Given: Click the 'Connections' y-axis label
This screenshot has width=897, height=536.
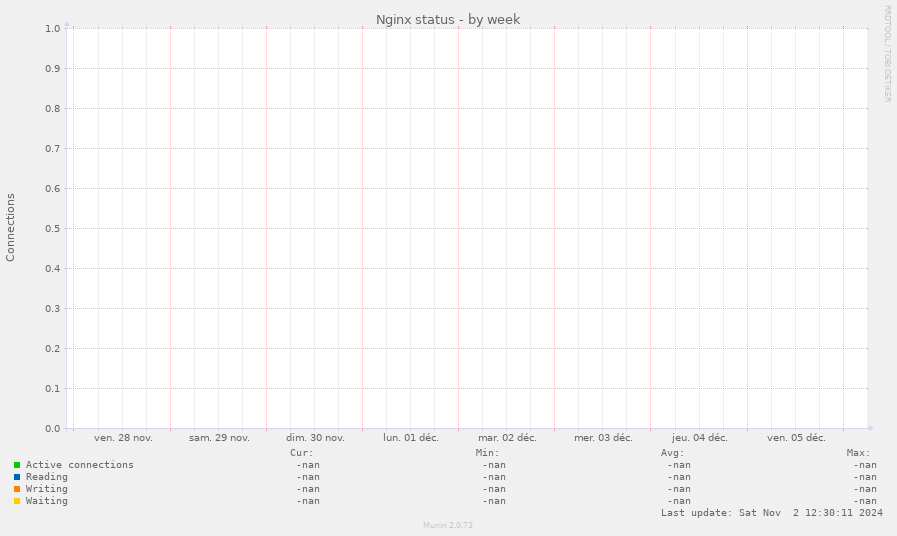Looking at the screenshot, I should [10, 228].
